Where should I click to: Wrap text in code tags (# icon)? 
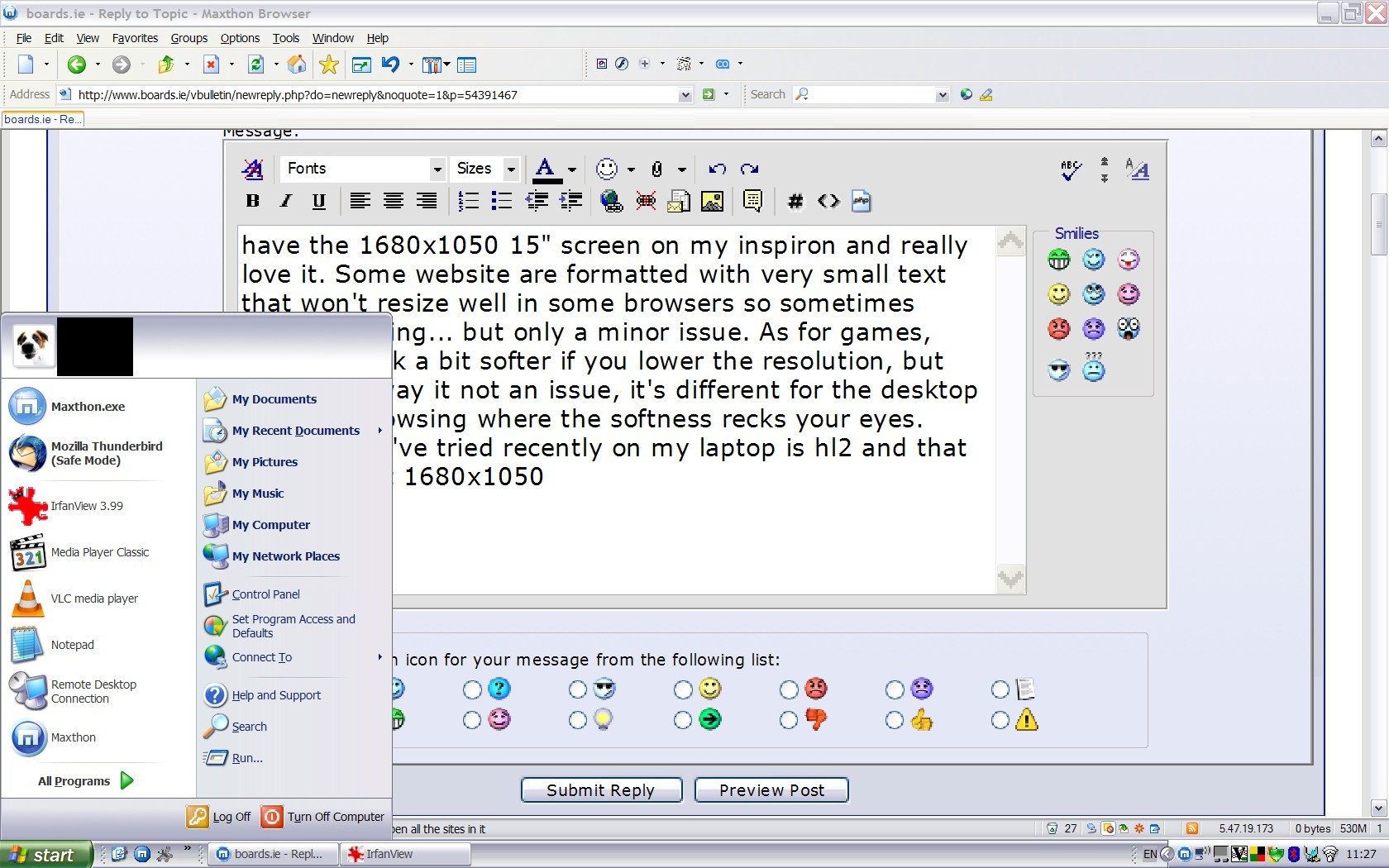coord(795,201)
